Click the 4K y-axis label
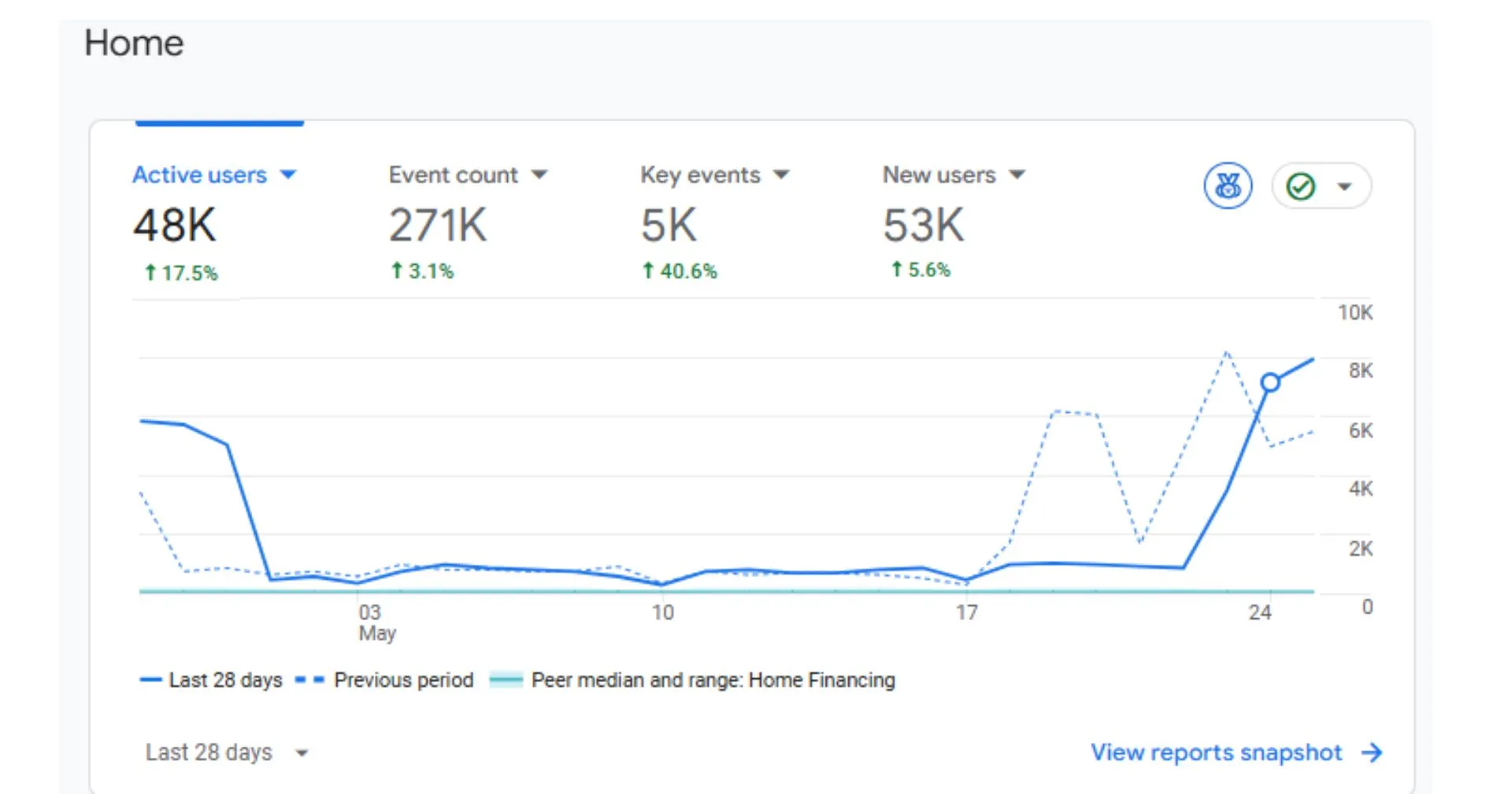The image size is (1512, 794). pyautogui.click(x=1361, y=489)
